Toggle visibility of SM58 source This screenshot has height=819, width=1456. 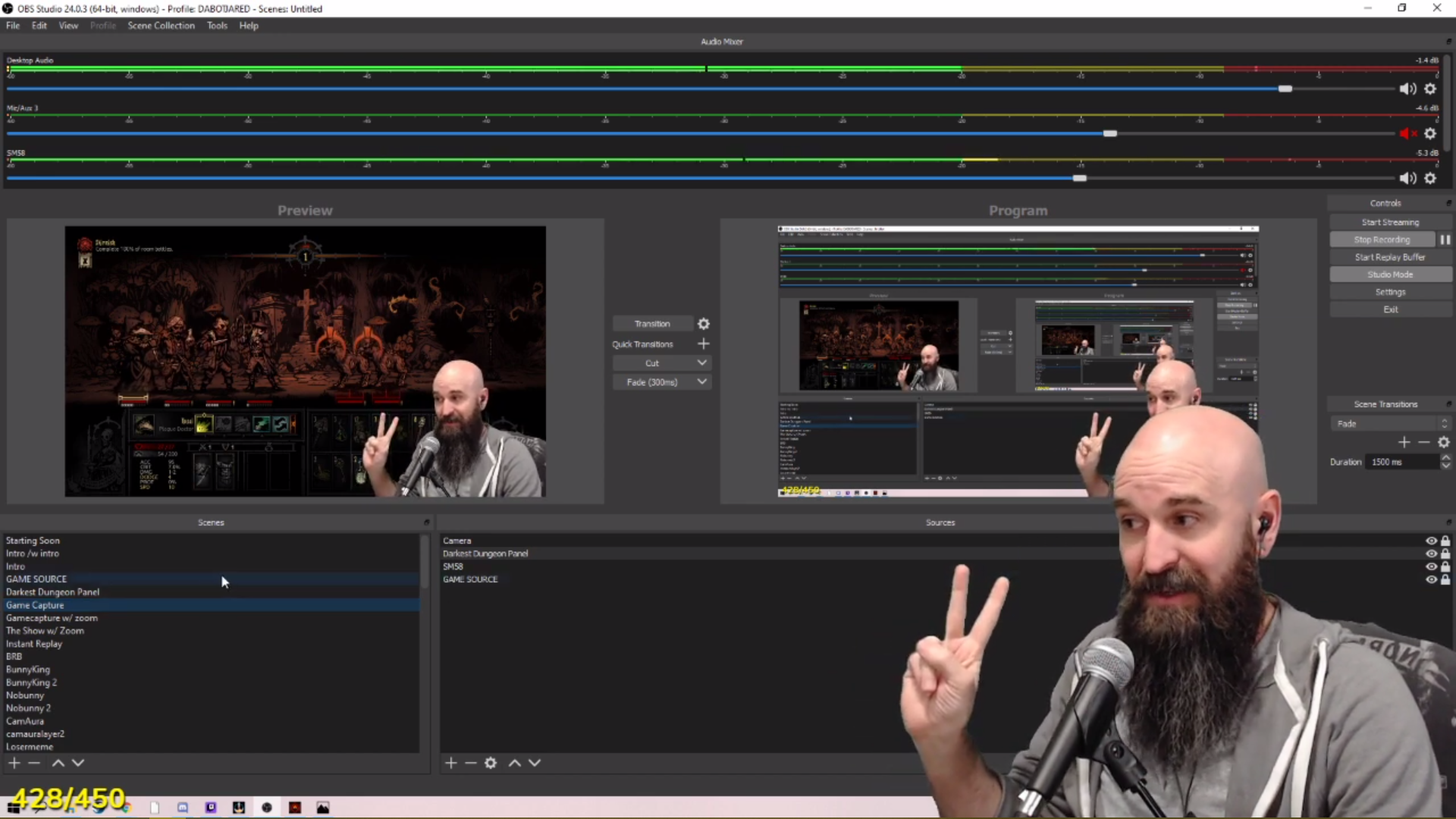click(x=1431, y=566)
